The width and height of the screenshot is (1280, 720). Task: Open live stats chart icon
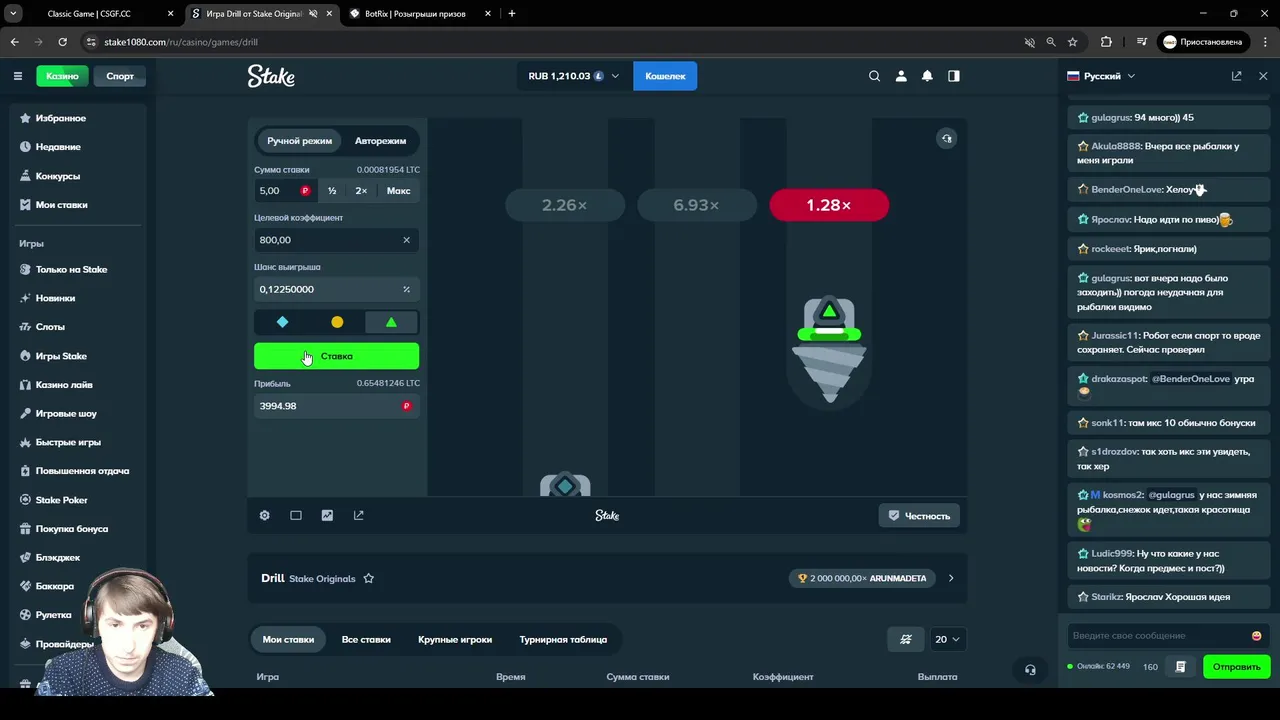327,515
